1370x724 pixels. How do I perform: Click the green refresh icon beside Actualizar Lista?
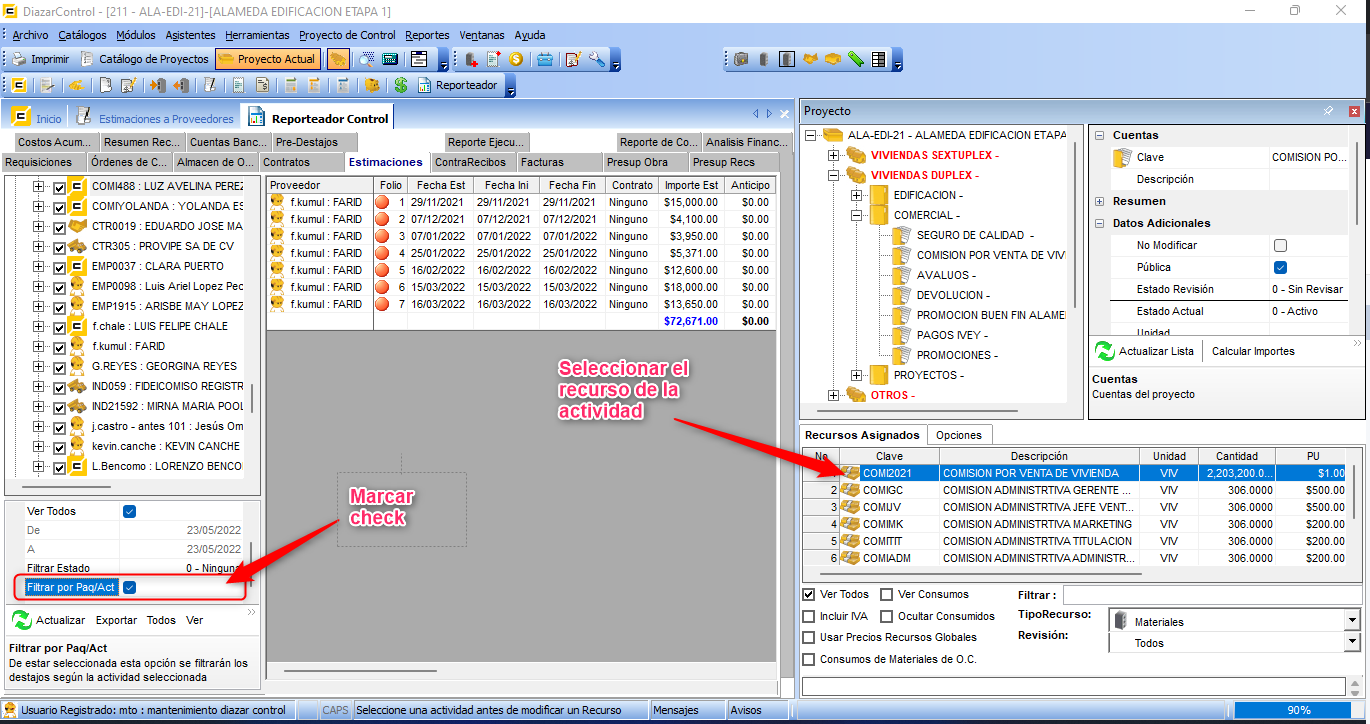coord(1104,351)
